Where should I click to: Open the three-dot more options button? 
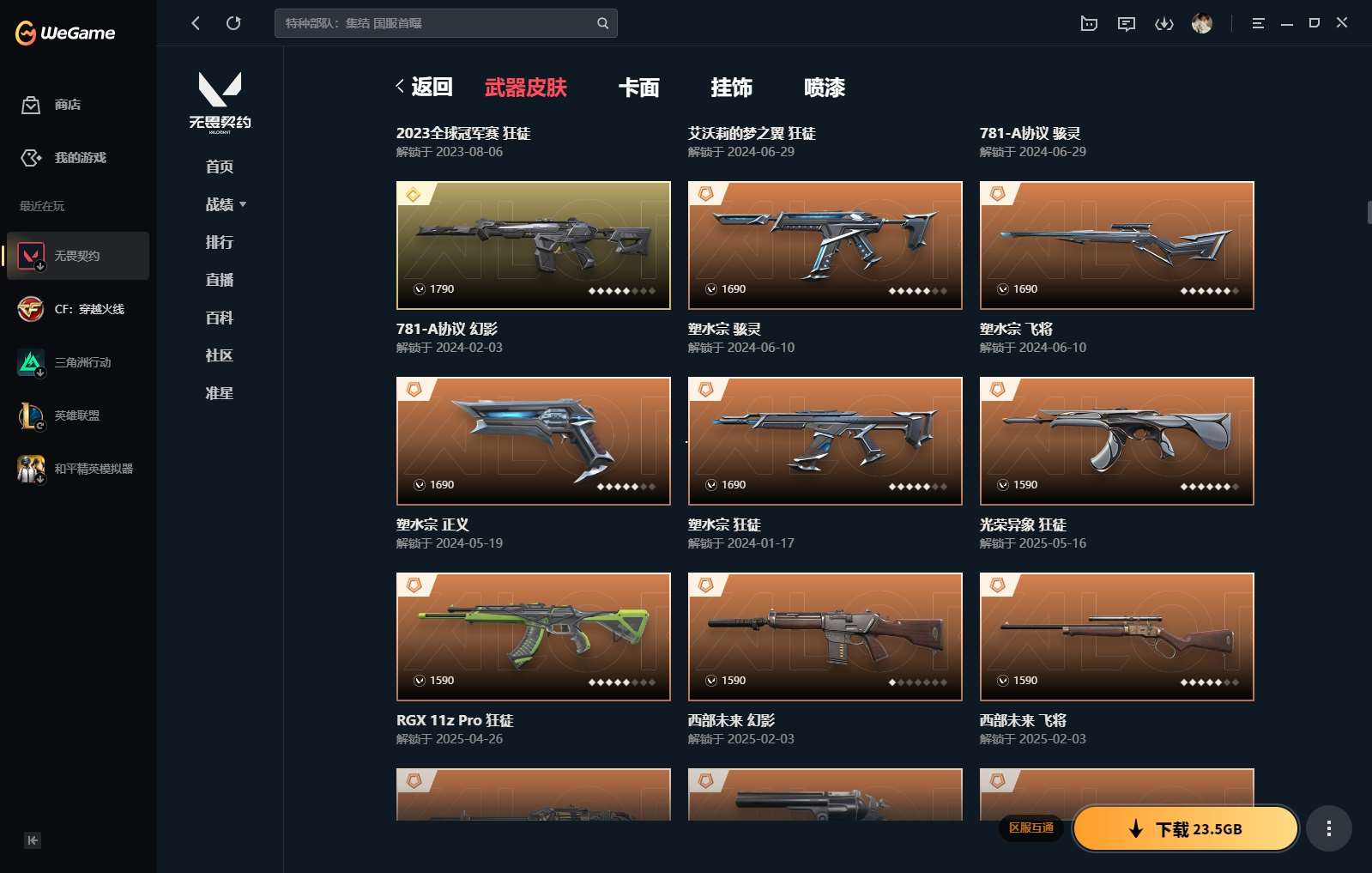pyautogui.click(x=1329, y=828)
